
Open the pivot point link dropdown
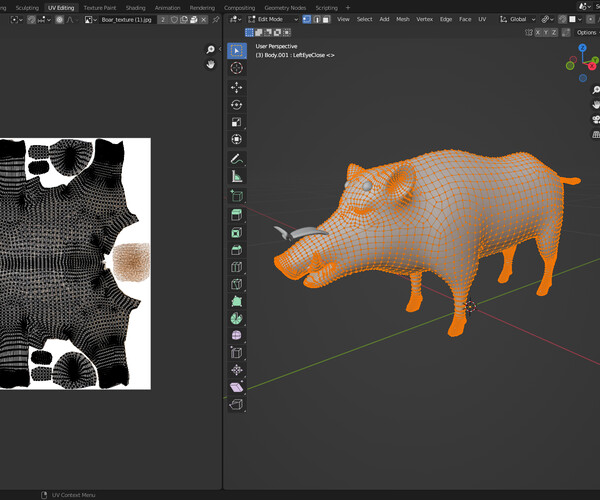[x=548, y=19]
